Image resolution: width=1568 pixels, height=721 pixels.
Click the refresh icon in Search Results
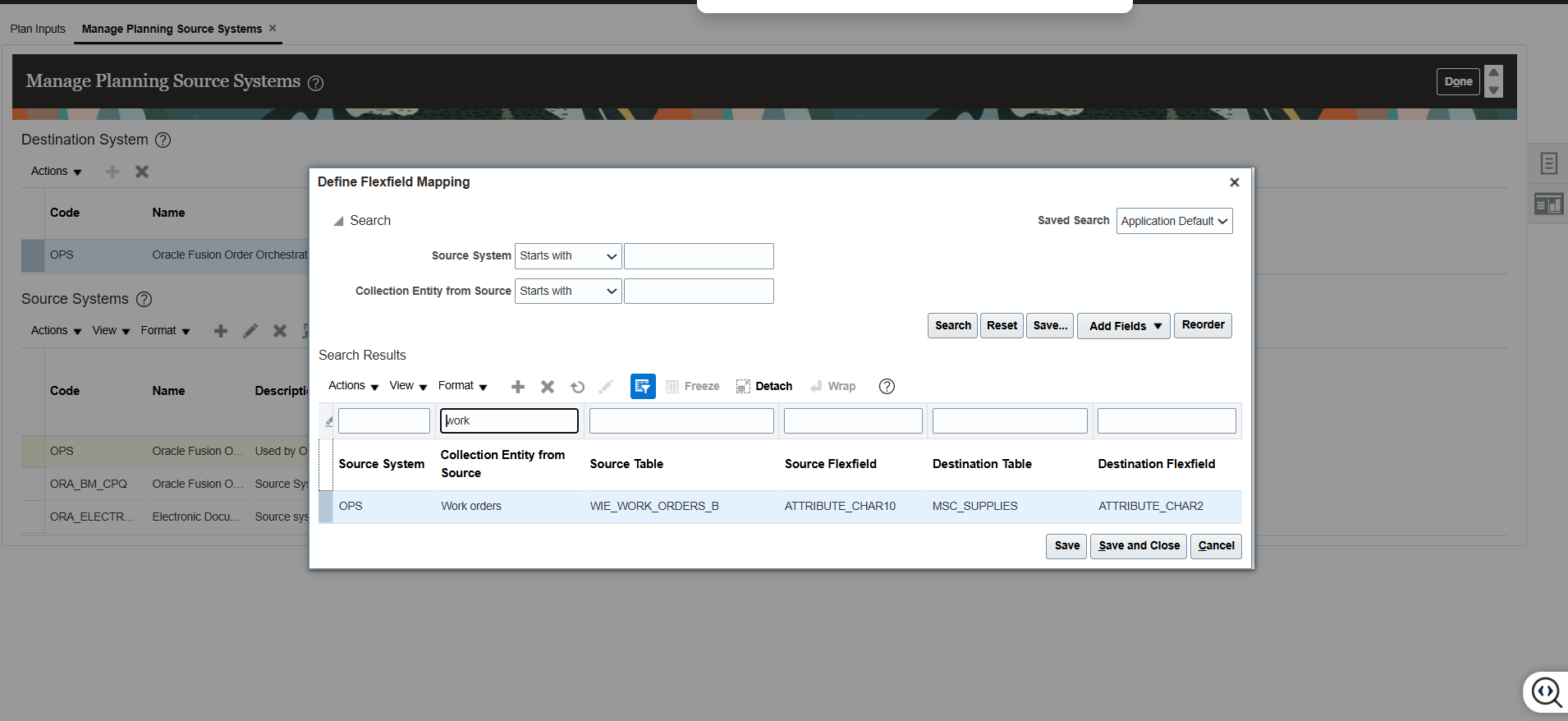point(578,387)
